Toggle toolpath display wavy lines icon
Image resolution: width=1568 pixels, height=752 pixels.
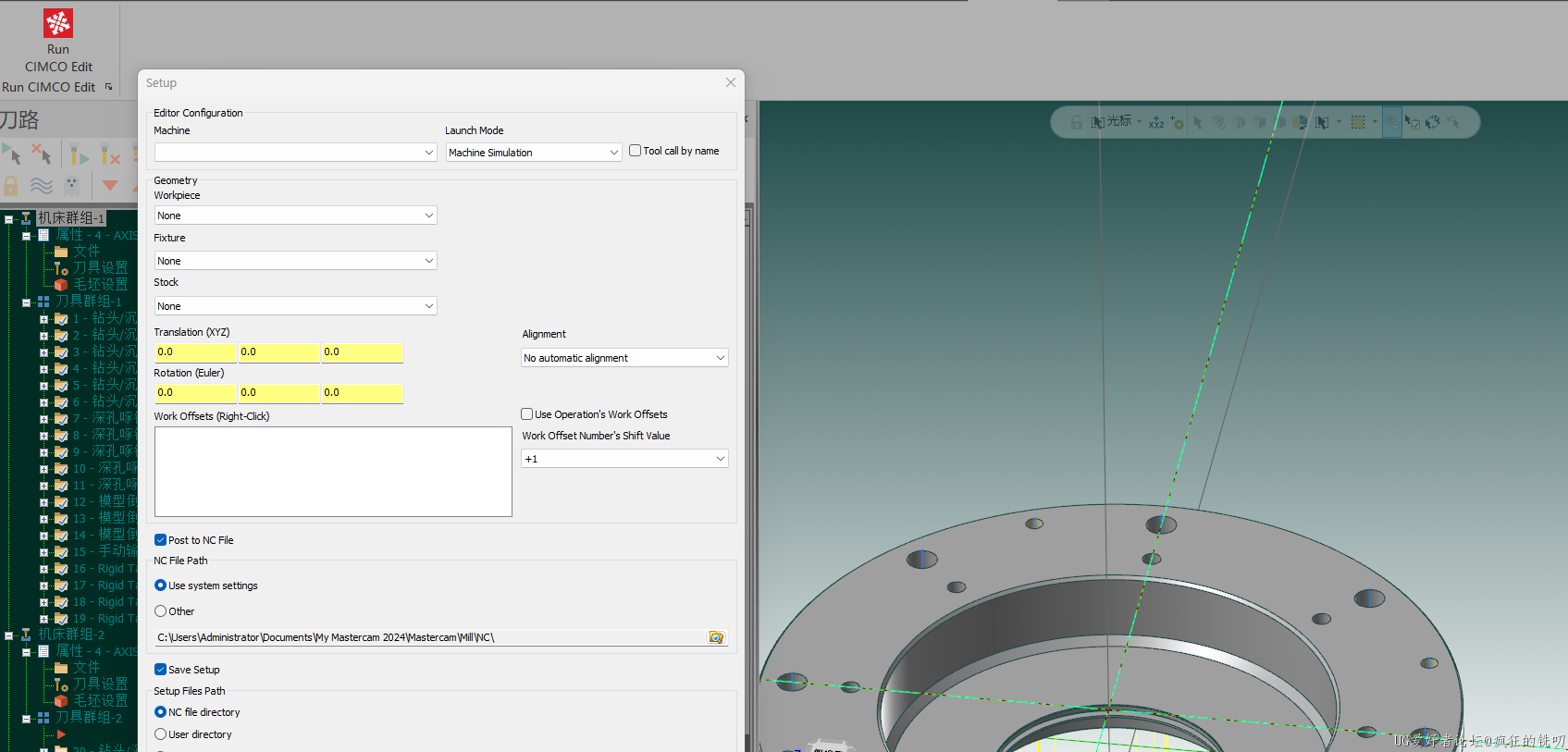(42, 185)
